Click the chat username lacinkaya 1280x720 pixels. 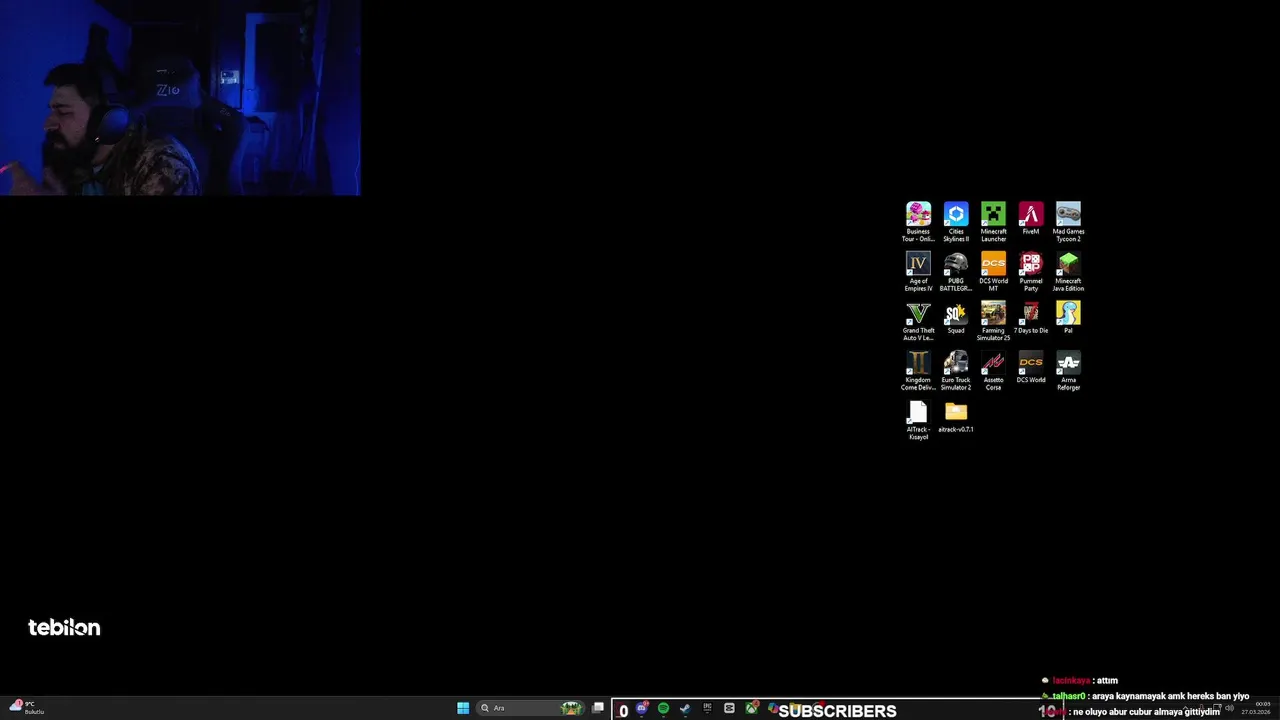point(1070,681)
